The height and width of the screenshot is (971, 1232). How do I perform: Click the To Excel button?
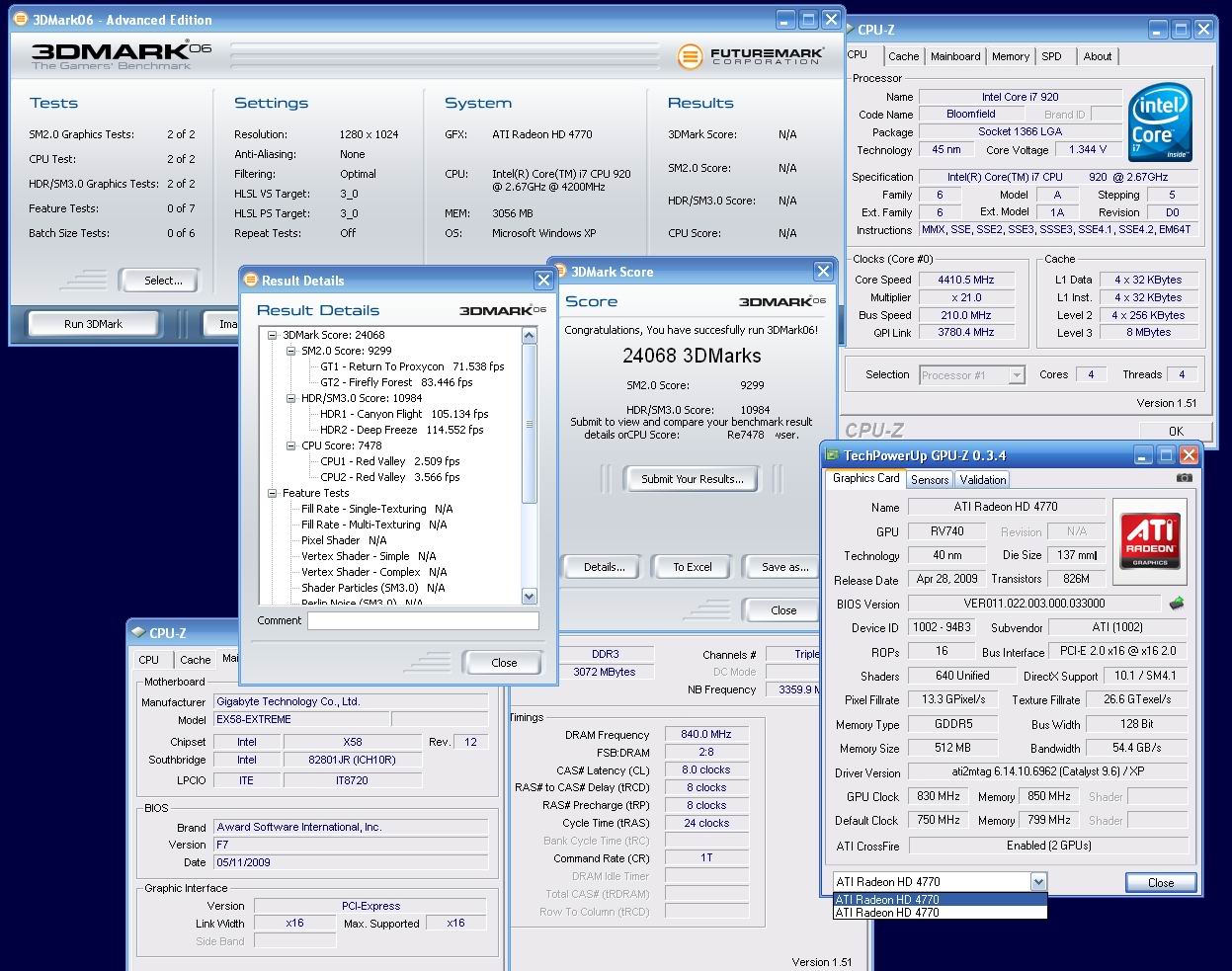coord(693,567)
